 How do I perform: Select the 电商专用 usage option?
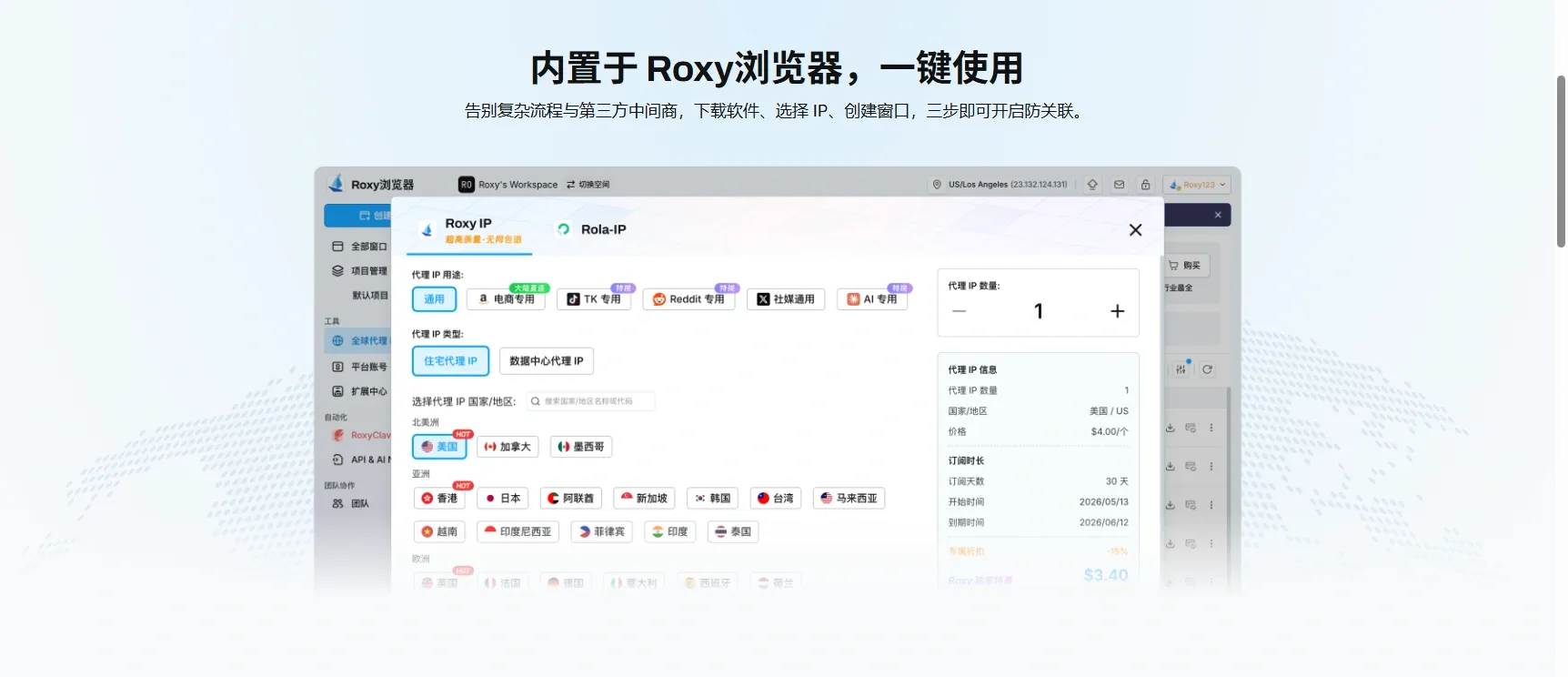[x=507, y=299]
